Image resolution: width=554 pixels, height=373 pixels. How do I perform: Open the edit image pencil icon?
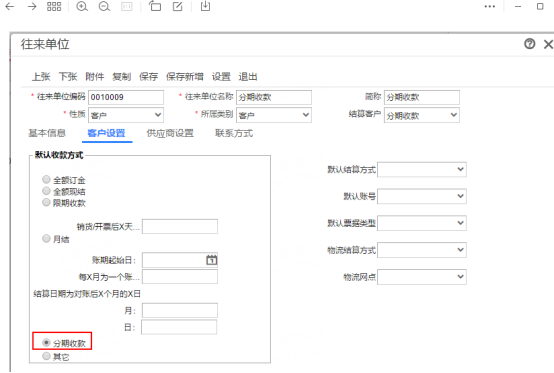178,6
